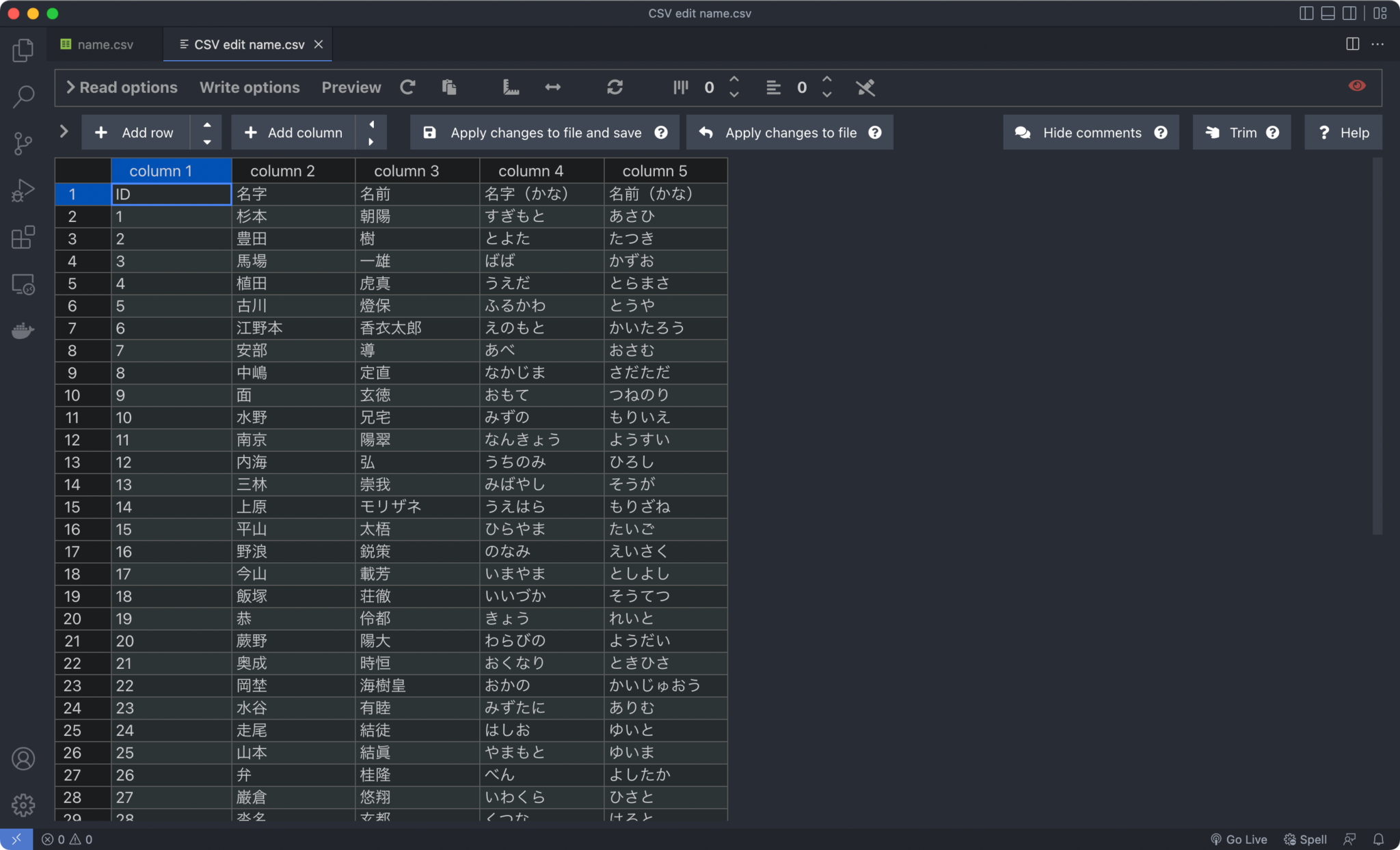
Task: Switch to the name.csv tab
Action: [104, 44]
